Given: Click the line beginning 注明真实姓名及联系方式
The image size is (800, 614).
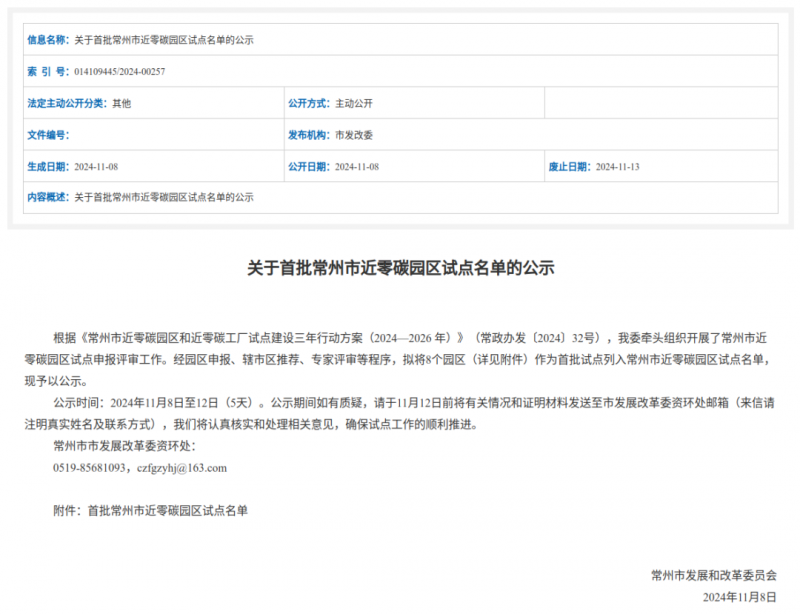Looking at the screenshot, I should click(x=252, y=425).
